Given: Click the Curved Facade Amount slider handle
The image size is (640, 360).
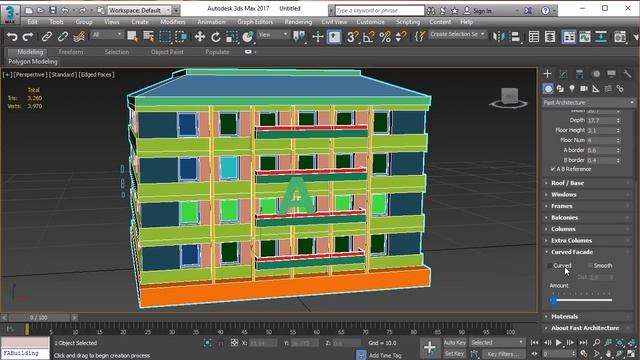Looking at the screenshot, I should [x=553, y=300].
